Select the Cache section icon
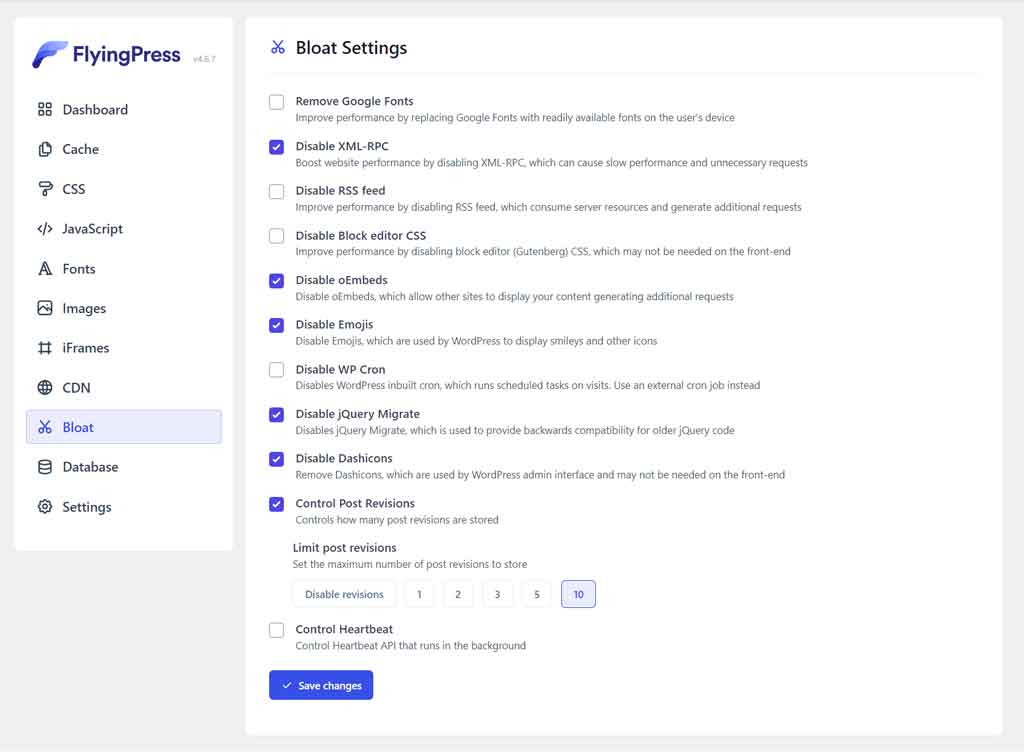This screenshot has width=1024, height=752. point(44,149)
